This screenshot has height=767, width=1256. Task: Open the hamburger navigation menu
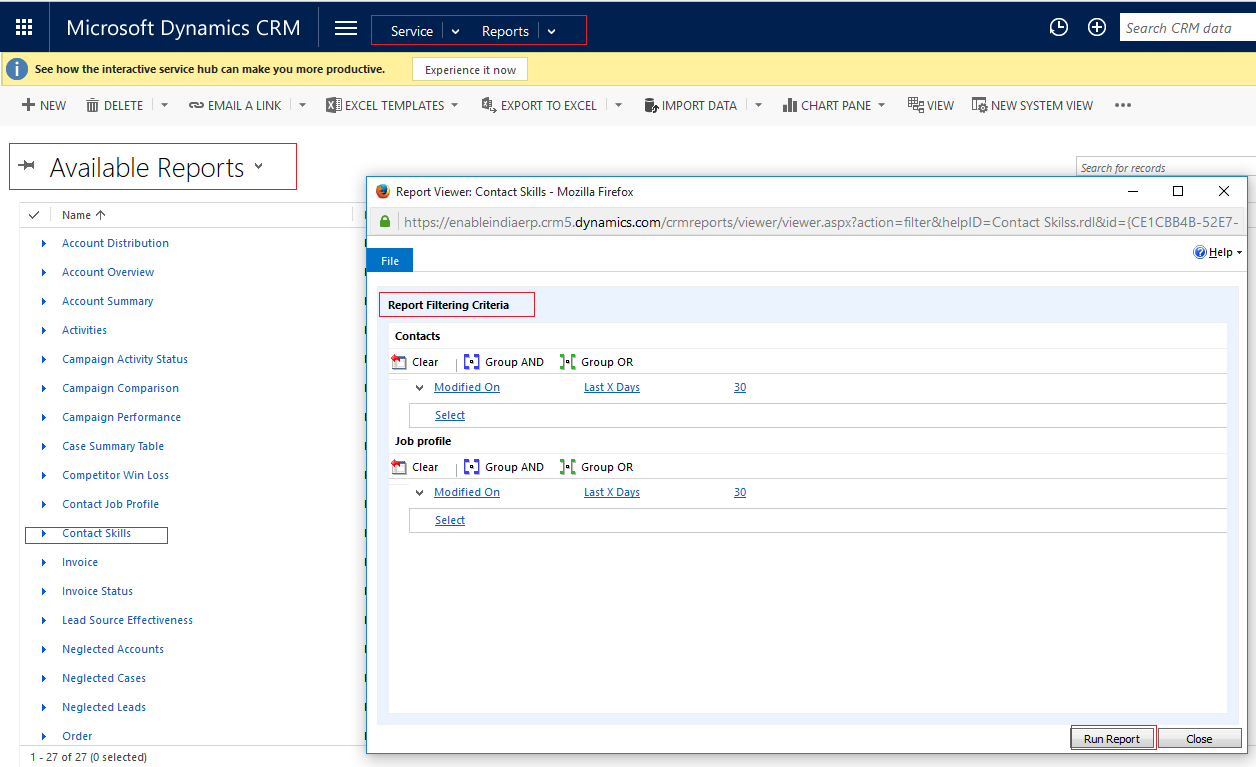[x=346, y=28]
